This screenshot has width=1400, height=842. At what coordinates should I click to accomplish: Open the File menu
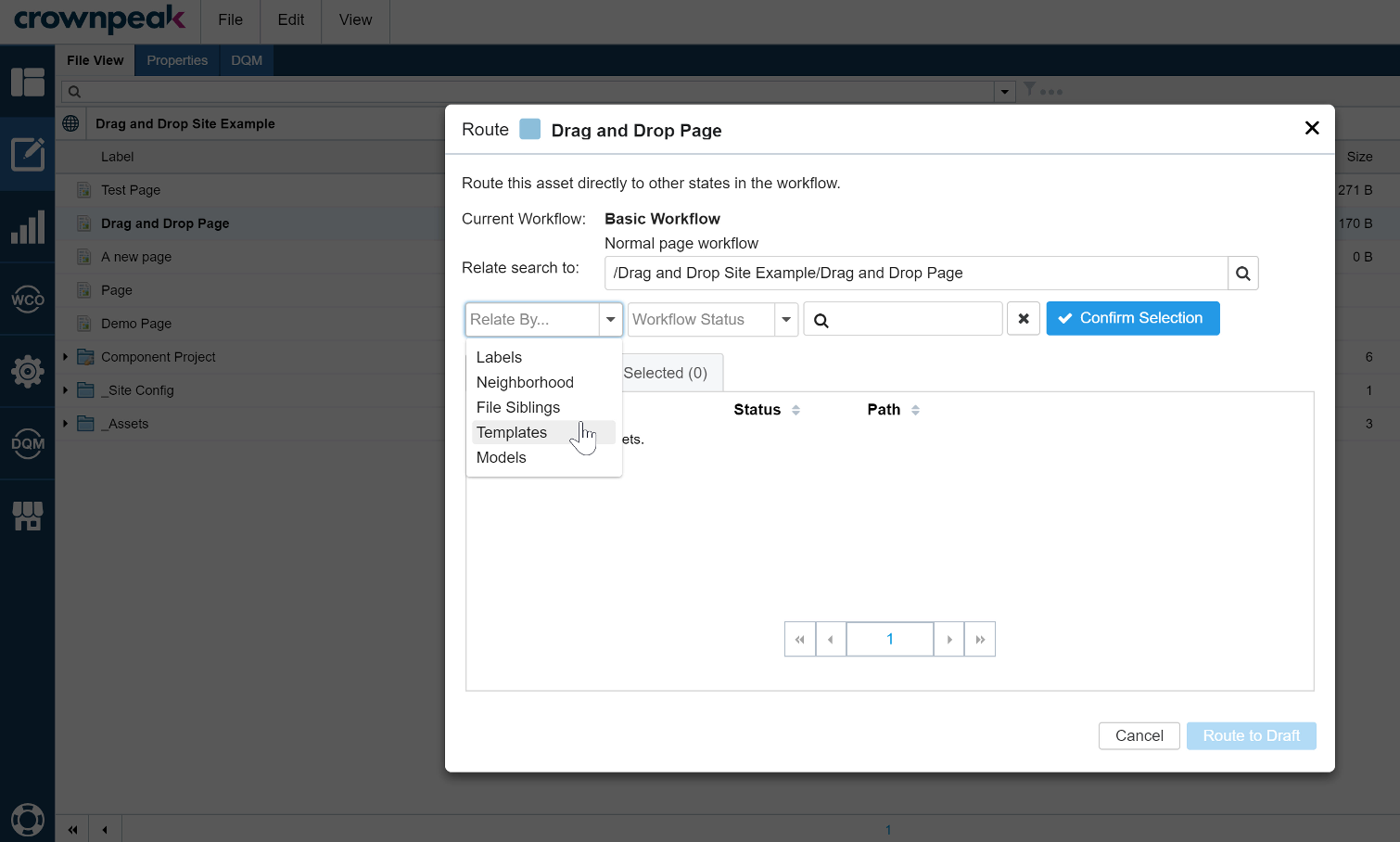pos(231,20)
